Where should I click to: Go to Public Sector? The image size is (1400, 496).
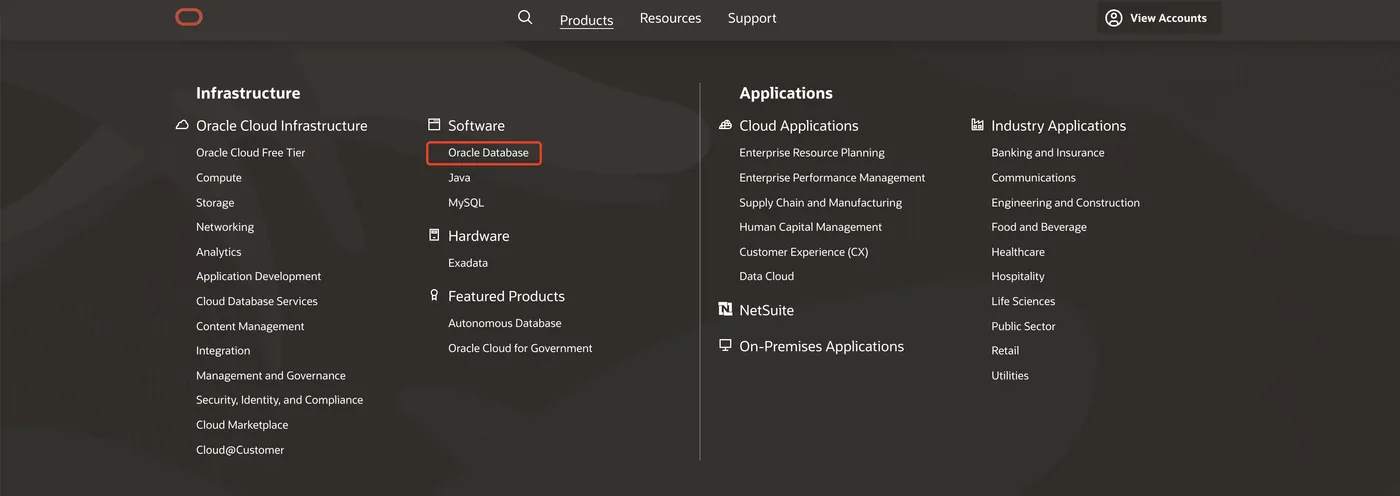(1023, 326)
